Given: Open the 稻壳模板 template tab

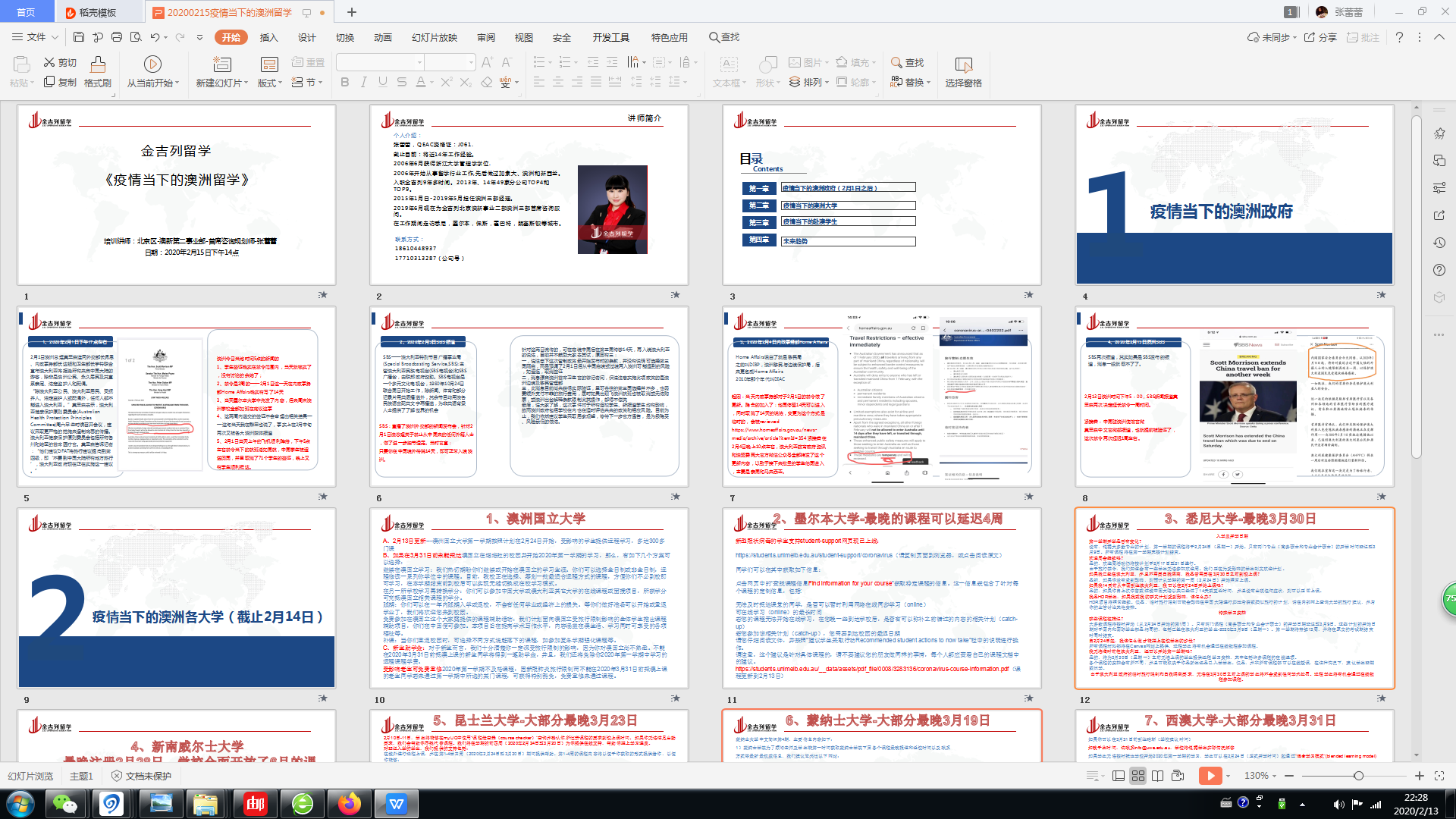Looking at the screenshot, I should (x=98, y=12).
